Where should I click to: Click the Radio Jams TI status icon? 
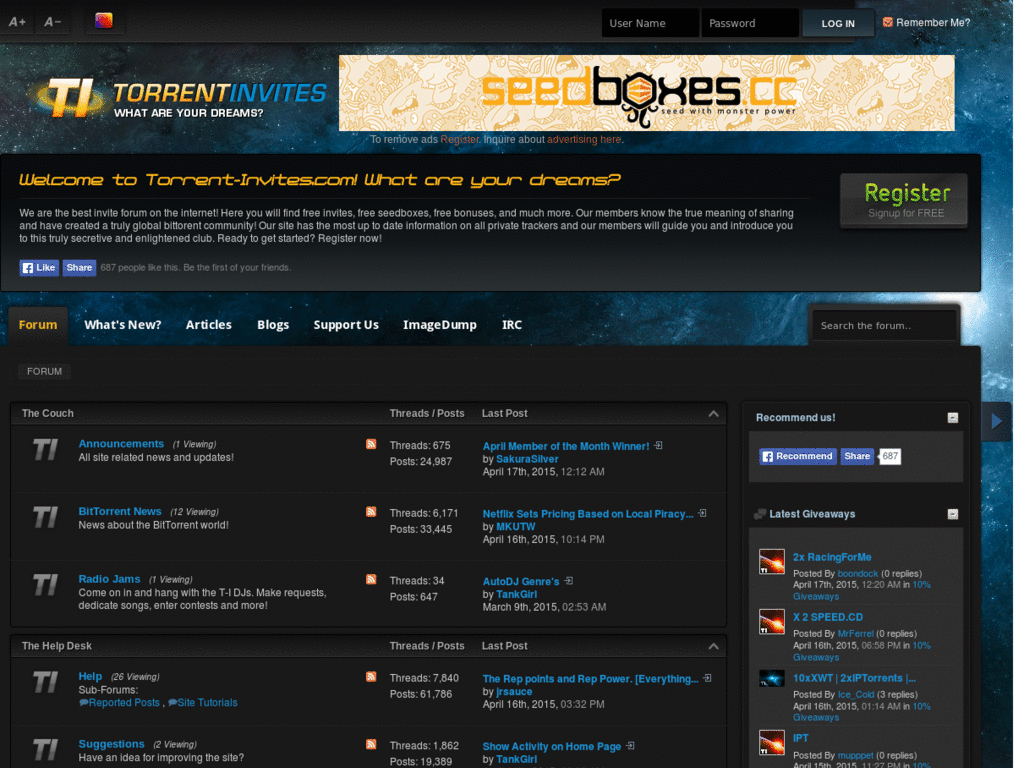click(x=46, y=585)
